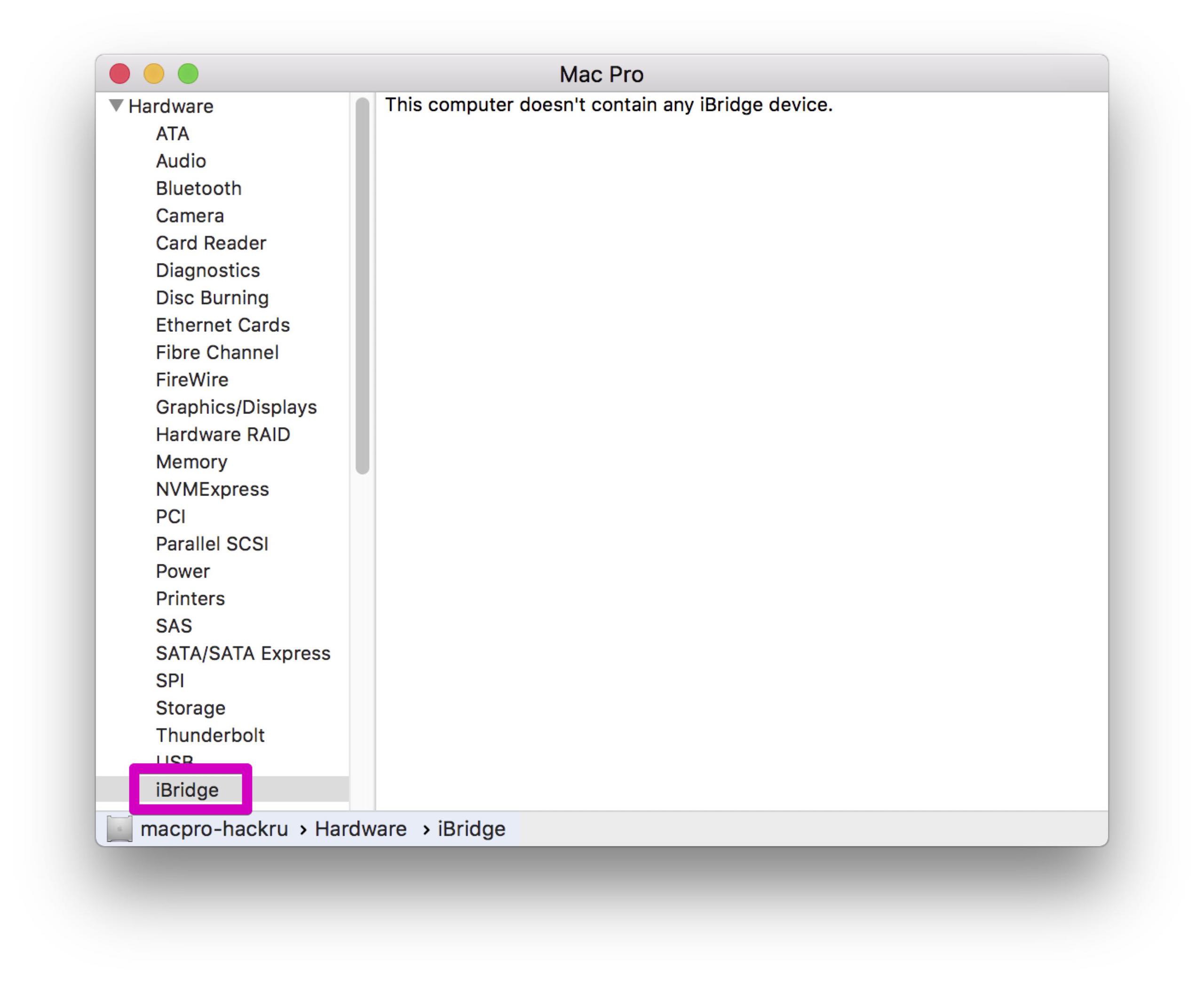The height and width of the screenshot is (983, 1204).
Task: Click the Hardware category label
Action: (x=171, y=106)
